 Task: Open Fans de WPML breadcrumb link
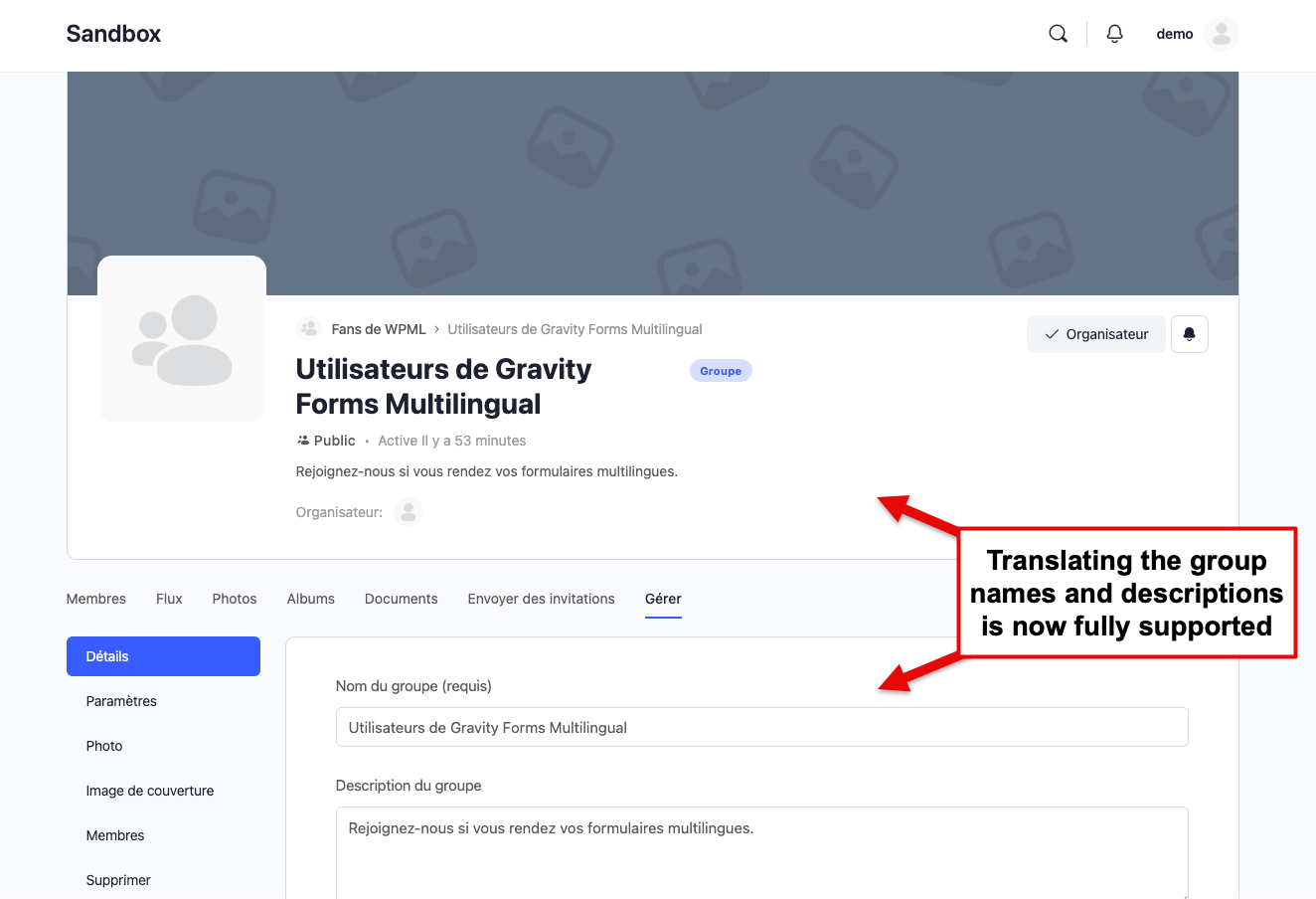click(x=379, y=329)
